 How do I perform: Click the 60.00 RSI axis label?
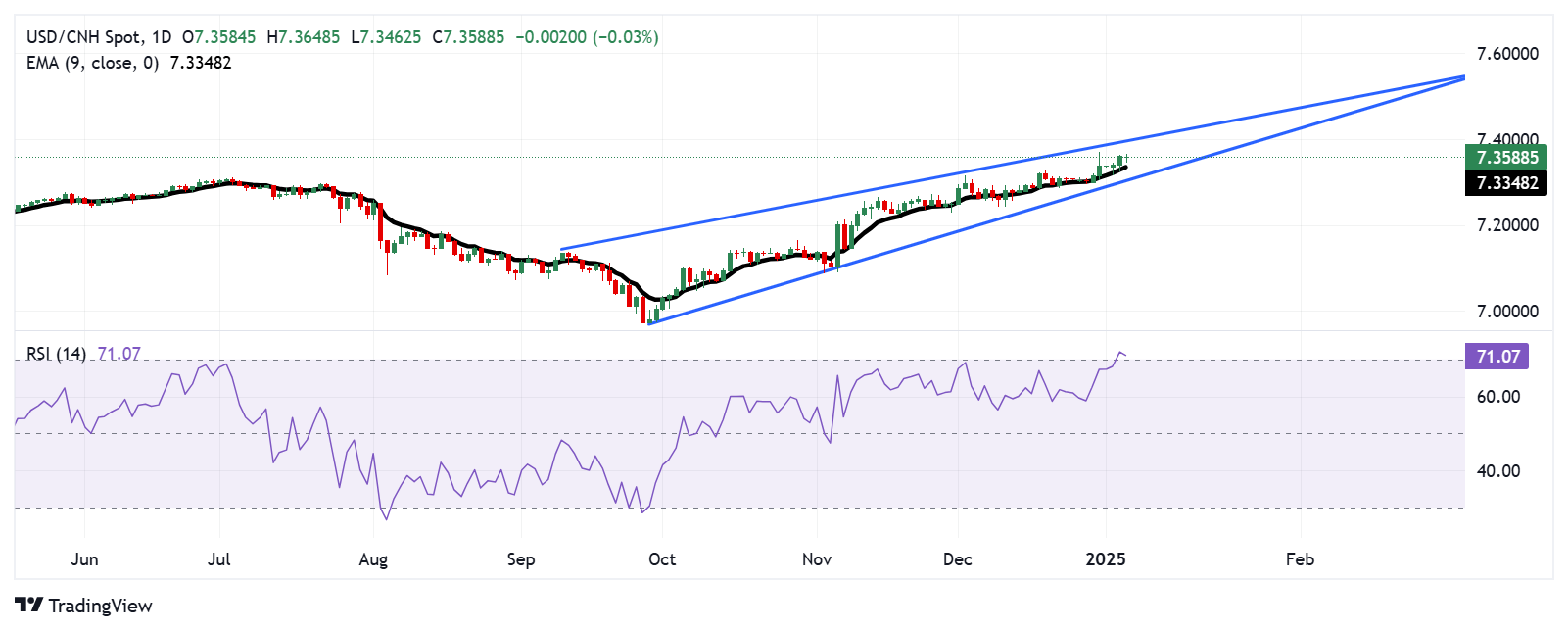click(x=1498, y=397)
